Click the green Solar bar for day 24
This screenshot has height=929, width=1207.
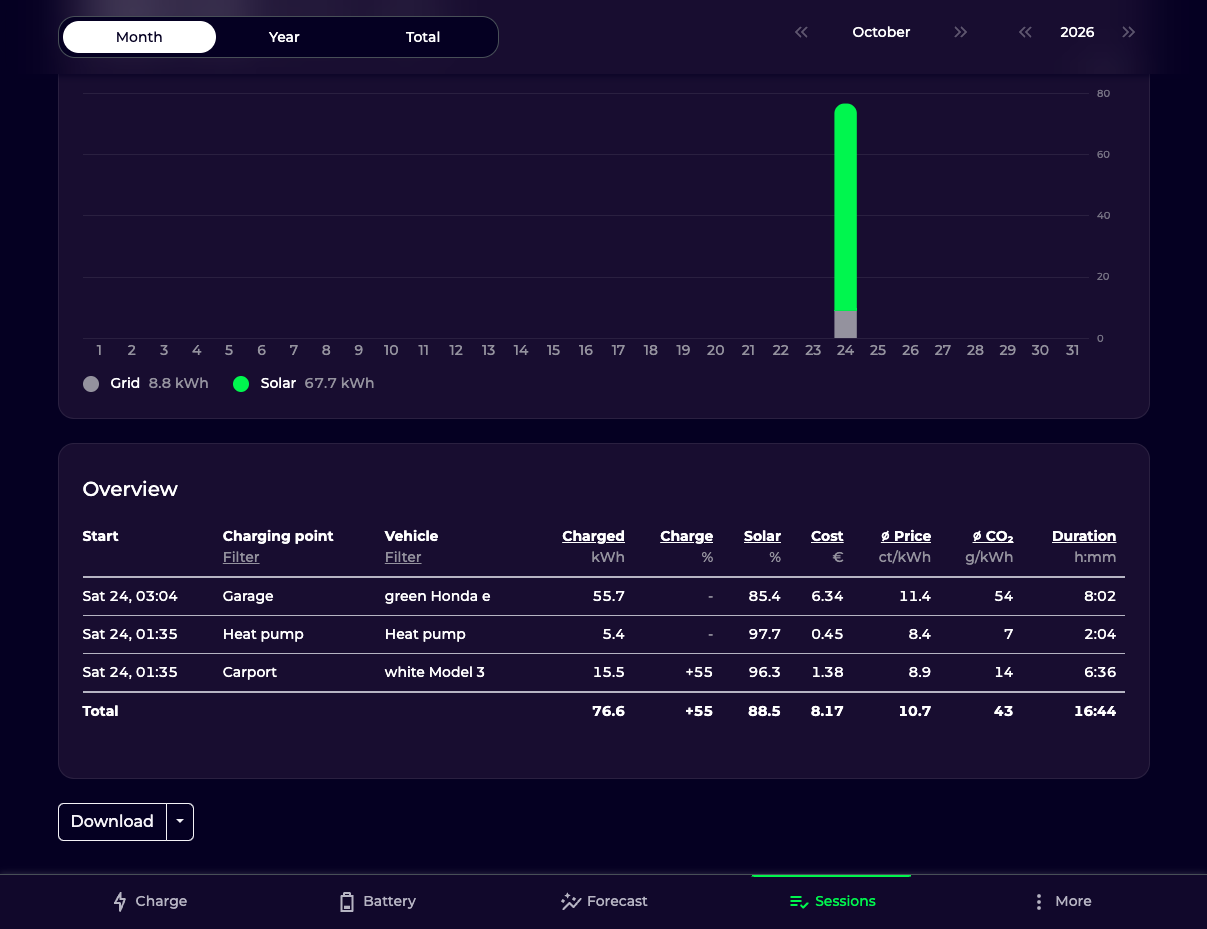pyautogui.click(x=846, y=208)
